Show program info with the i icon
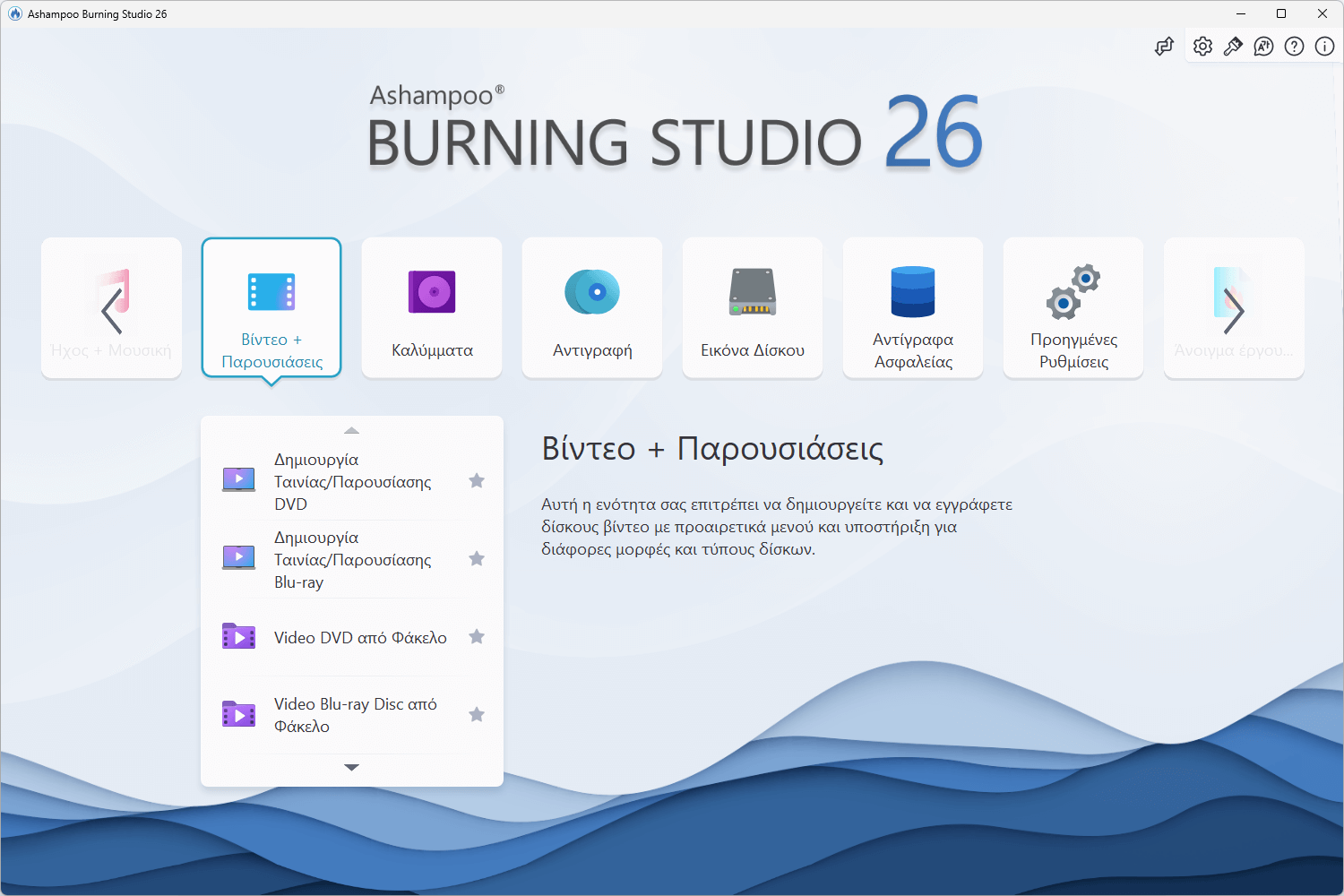This screenshot has width=1344, height=896. tap(1324, 47)
